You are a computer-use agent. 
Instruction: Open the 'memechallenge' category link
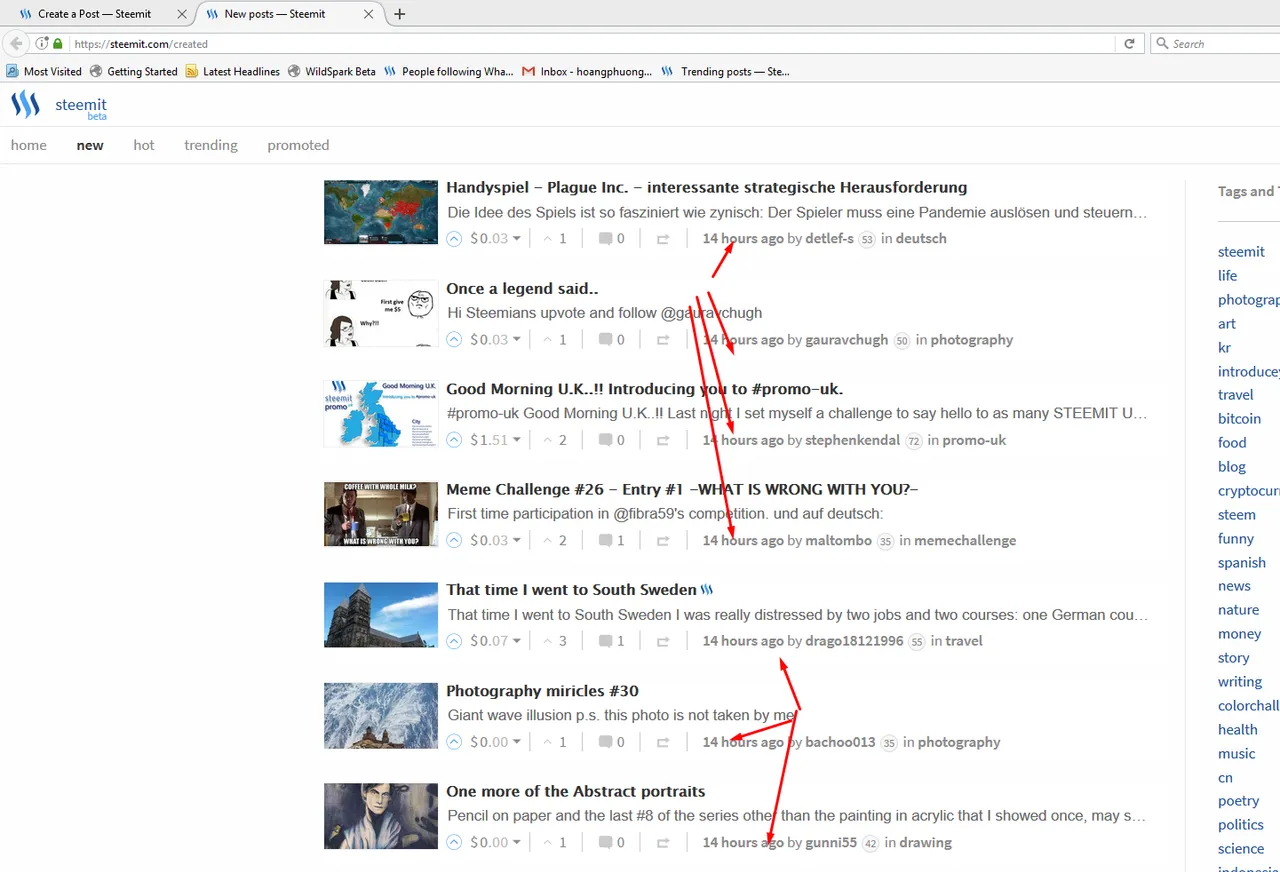pos(965,541)
